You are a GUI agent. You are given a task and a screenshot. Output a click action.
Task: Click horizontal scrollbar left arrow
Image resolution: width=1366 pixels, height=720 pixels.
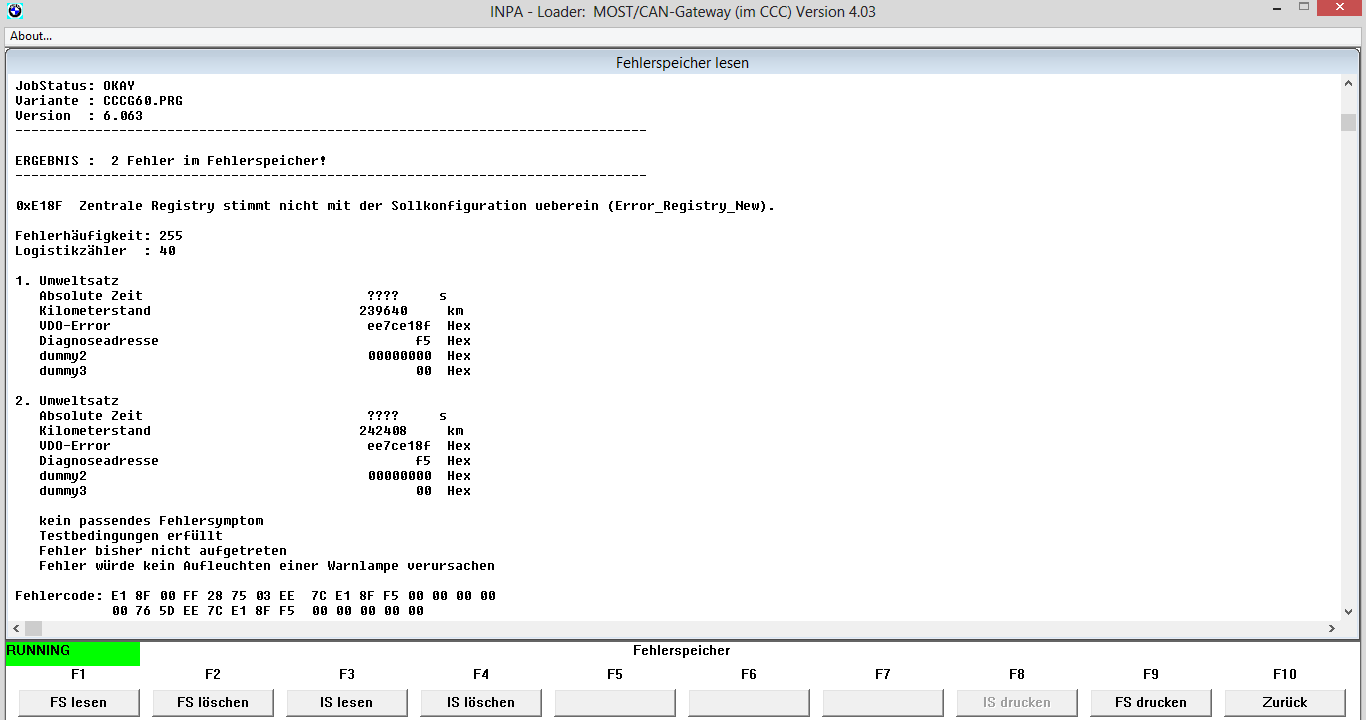16,628
